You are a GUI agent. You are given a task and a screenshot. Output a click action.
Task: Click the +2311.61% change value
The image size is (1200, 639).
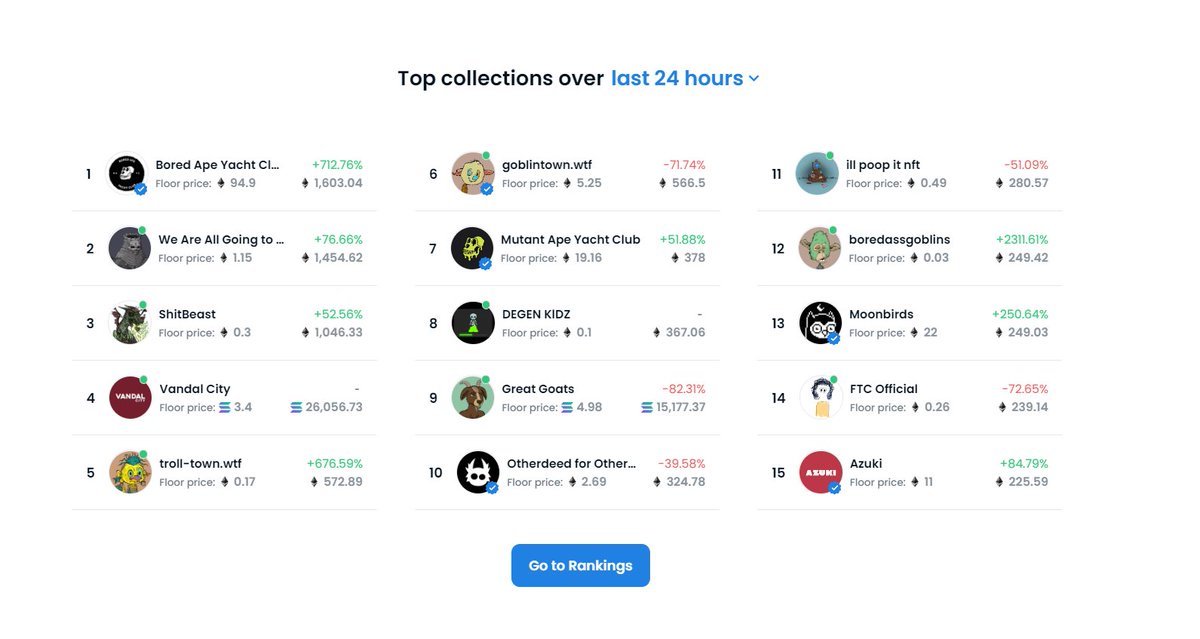coord(1022,240)
